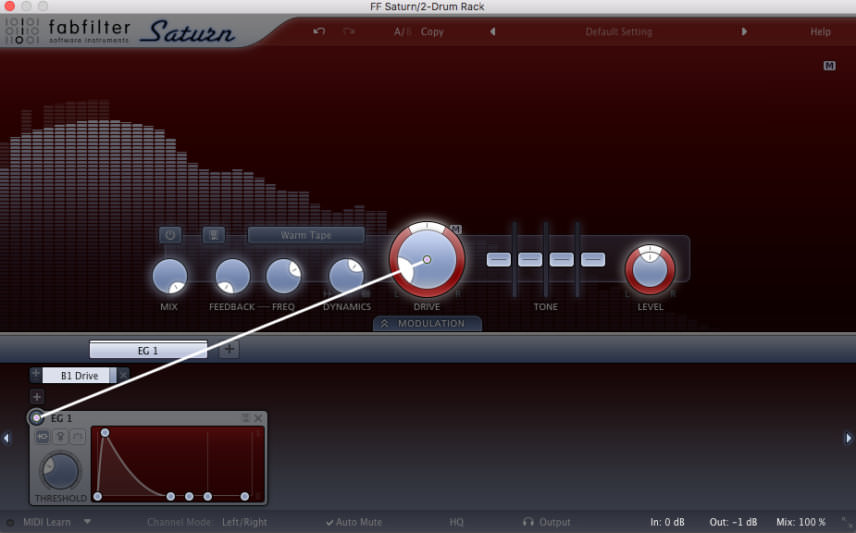Click the In: 0 dB value

click(x=667, y=522)
